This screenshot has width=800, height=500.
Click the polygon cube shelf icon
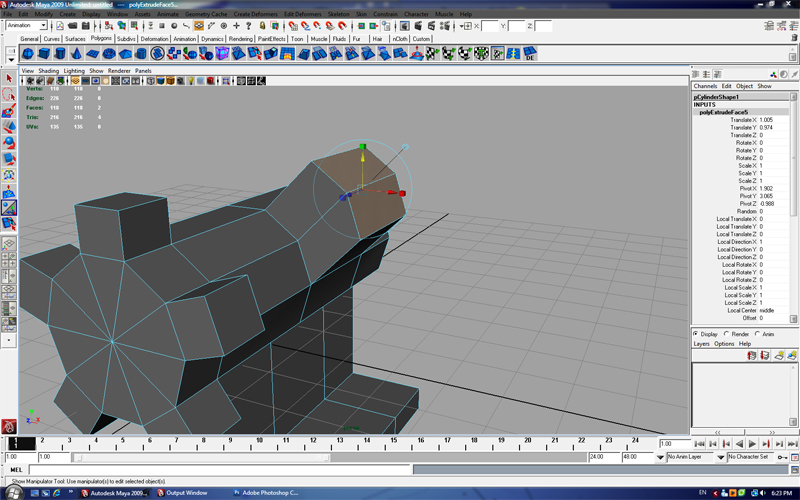[x=45, y=54]
